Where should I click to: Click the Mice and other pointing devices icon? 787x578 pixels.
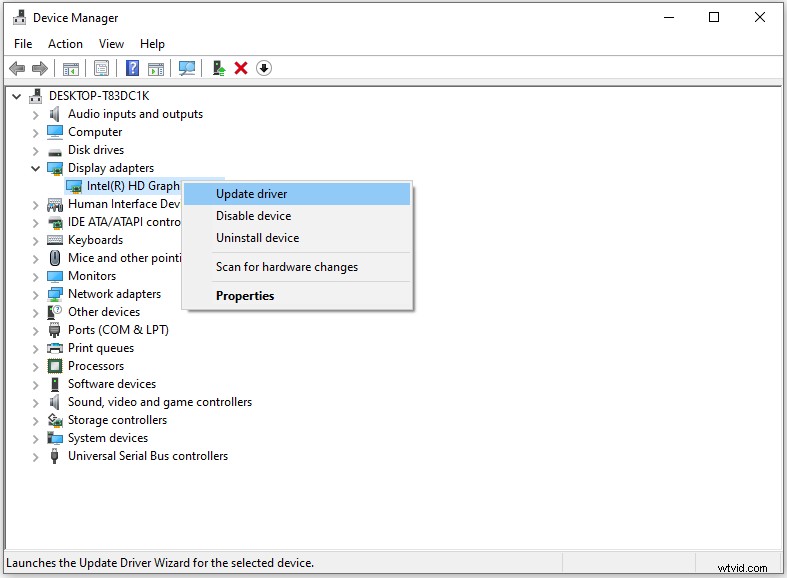55,258
